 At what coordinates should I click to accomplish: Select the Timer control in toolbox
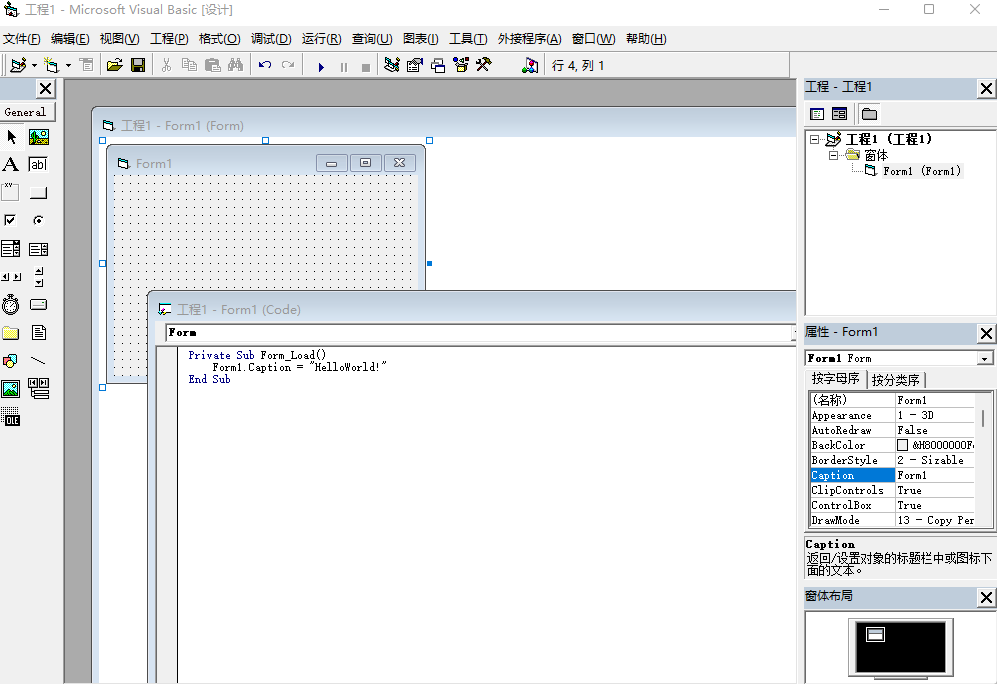coord(10,305)
